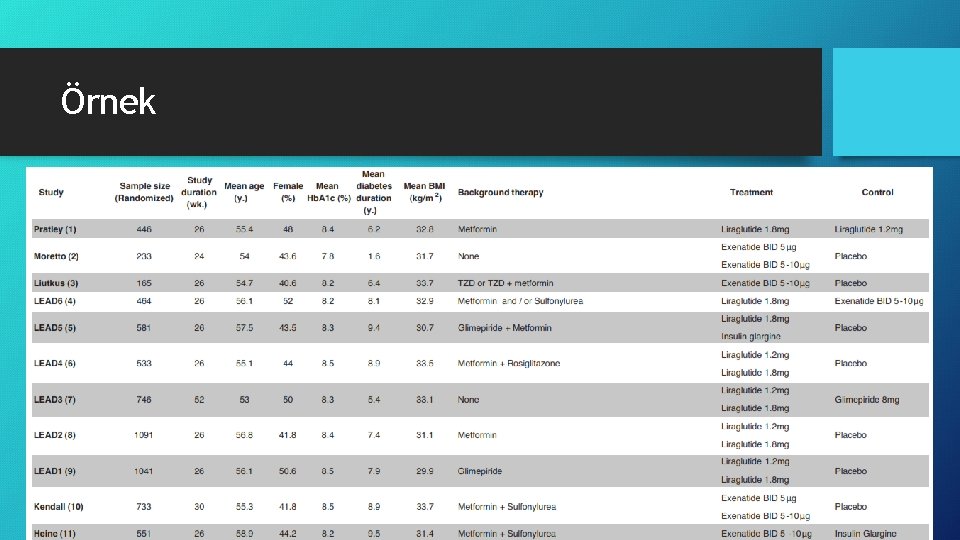This screenshot has height=540, width=960.
Task: Select female percentage "50.6" in LEAD1 row
Action: 288,471
